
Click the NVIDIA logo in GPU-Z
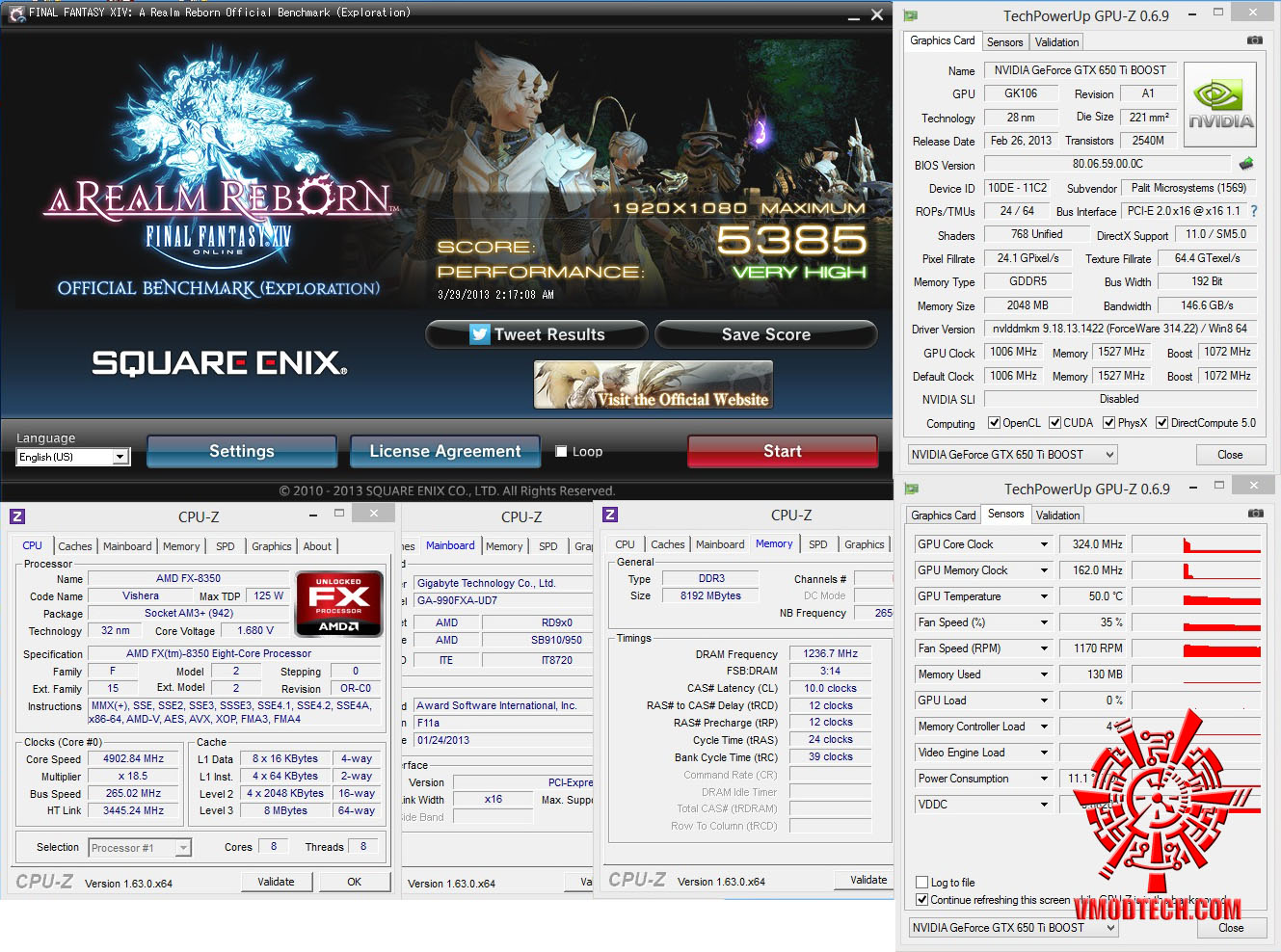pos(1220,104)
